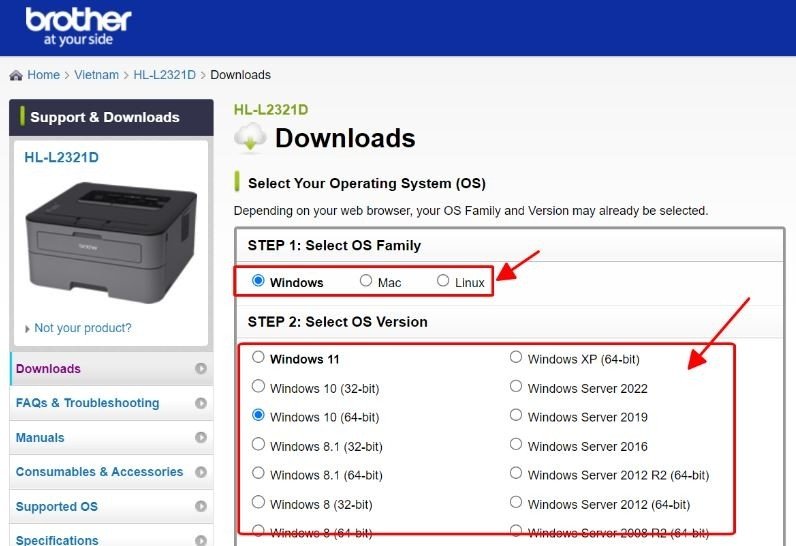This screenshot has height=546, width=796.
Task: Open the Vietnam breadcrumb link
Action: tap(96, 75)
